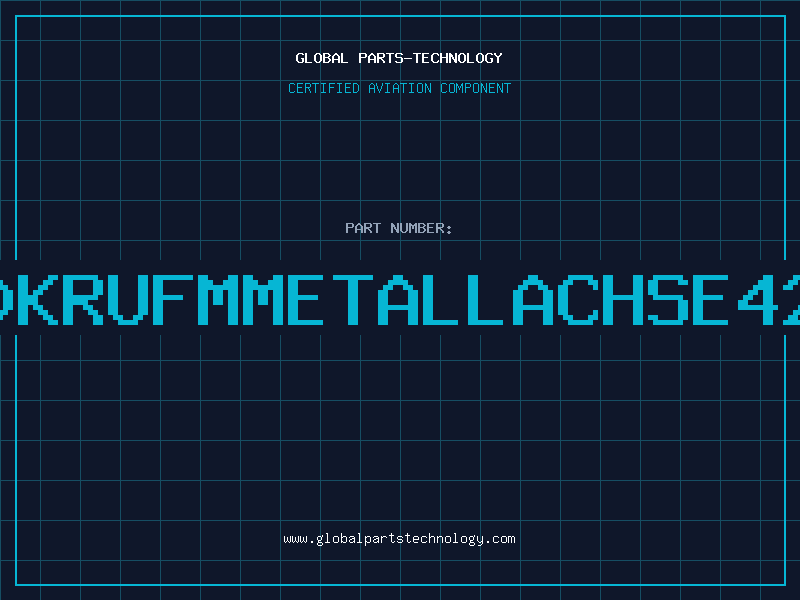Click the www.globalpartstechnology.com website link
This screenshot has width=800, height=600.
(399, 539)
